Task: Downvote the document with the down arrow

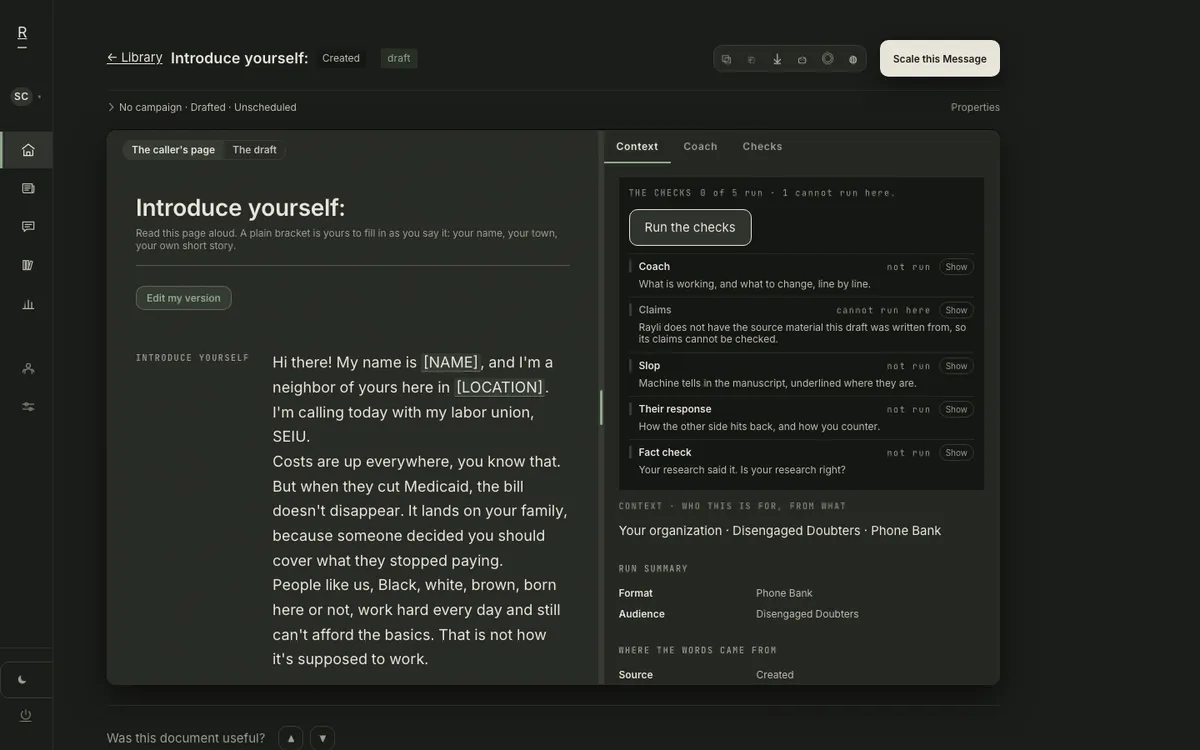Action: click(322, 738)
